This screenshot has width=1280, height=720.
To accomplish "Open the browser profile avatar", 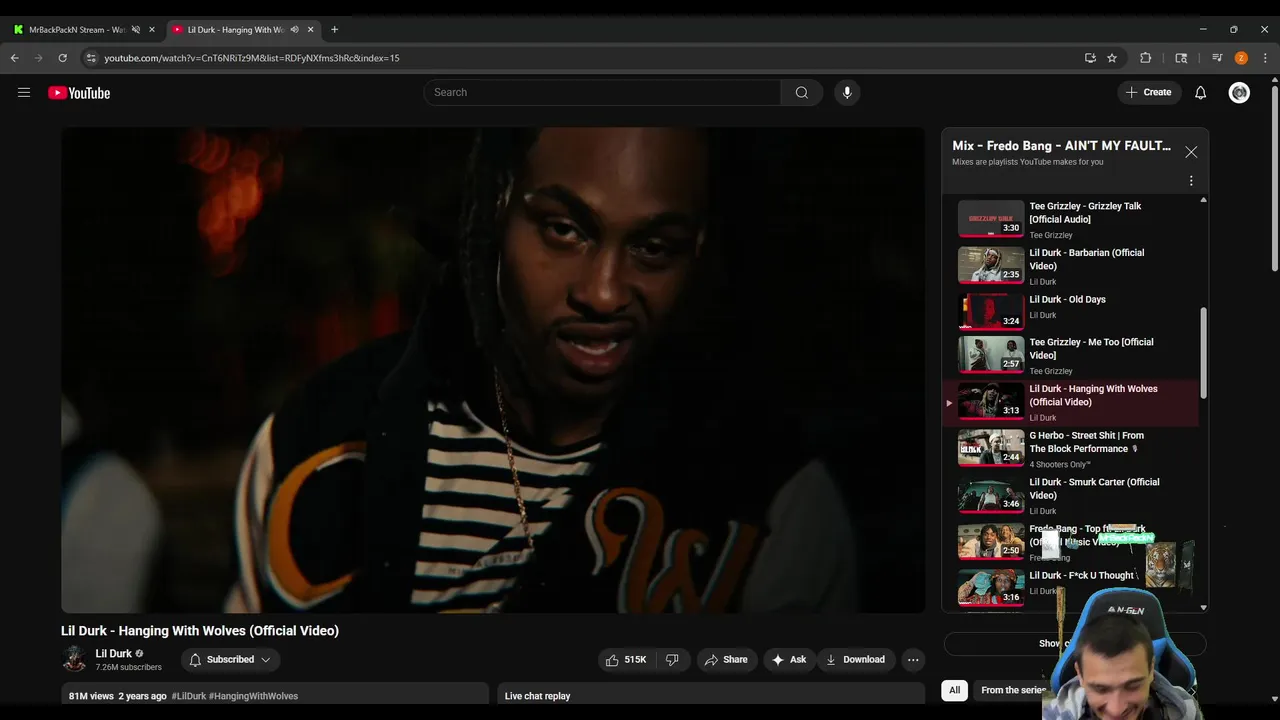I will click(1241, 58).
